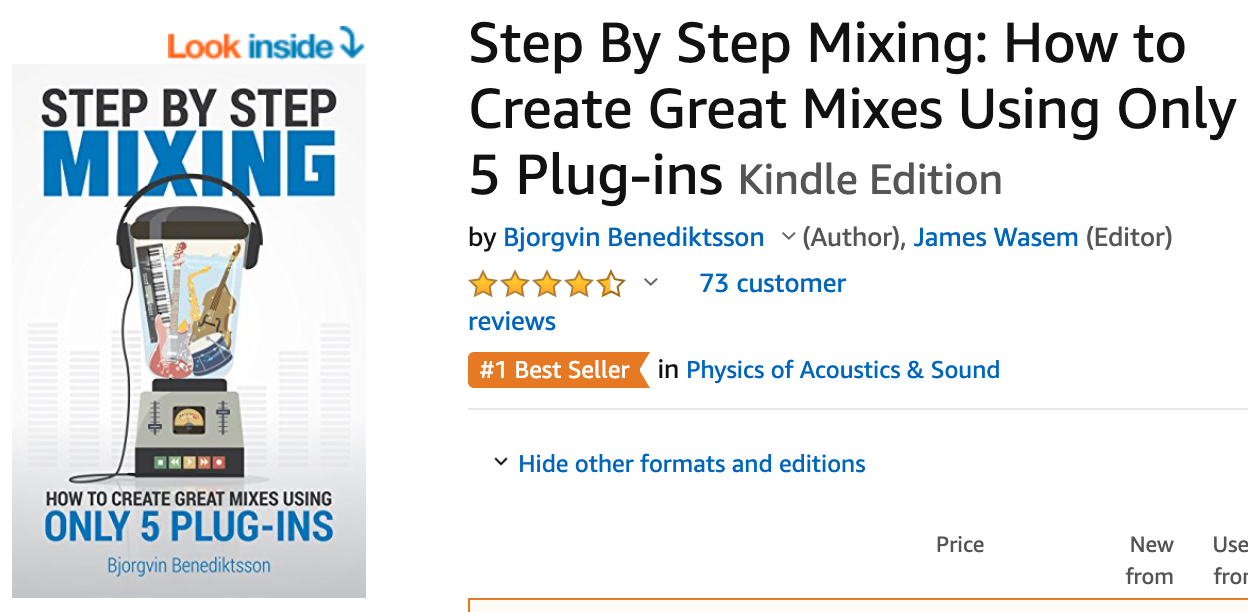Viewport: 1248px width, 612px height.
Task: Click the Price column header
Action: click(959, 544)
